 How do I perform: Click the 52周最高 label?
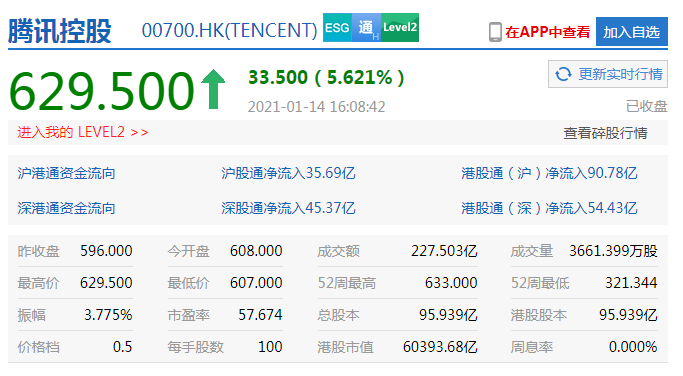[347, 283]
